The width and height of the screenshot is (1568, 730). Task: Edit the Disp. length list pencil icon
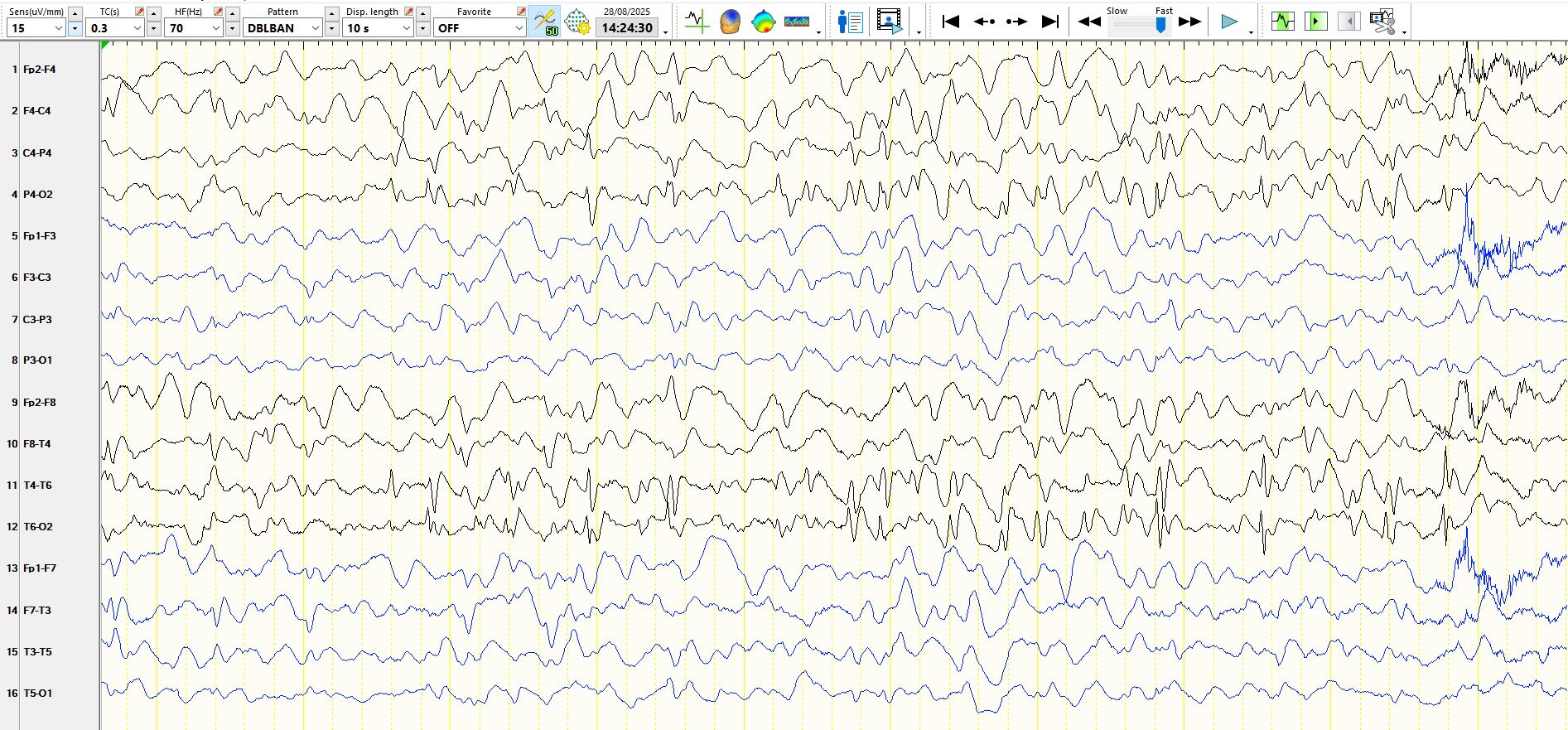408,12
